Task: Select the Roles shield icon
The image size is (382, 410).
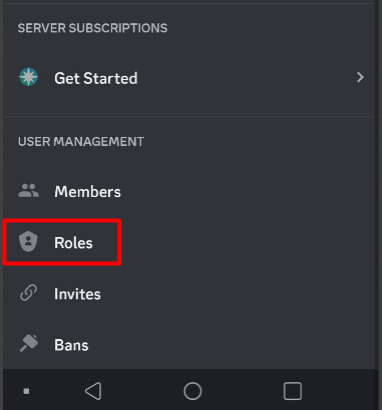Action: pyautogui.click(x=28, y=242)
